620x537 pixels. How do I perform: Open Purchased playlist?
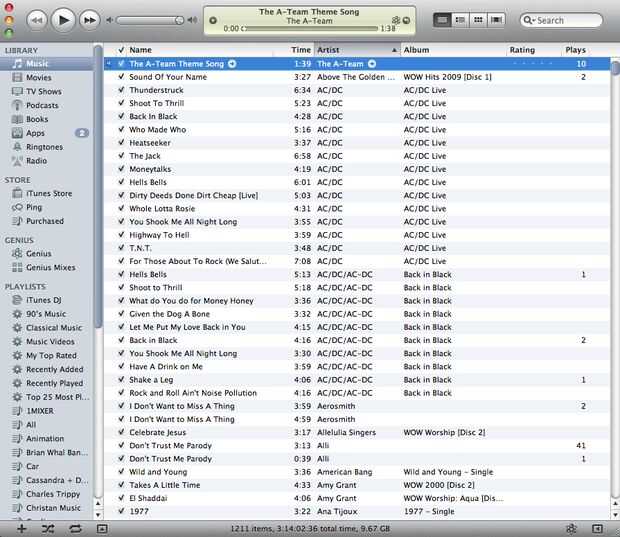click(x=47, y=221)
